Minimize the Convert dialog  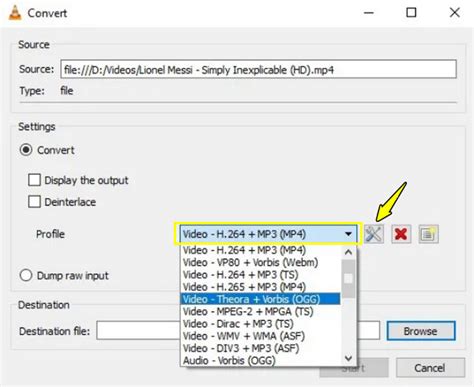coord(369,13)
